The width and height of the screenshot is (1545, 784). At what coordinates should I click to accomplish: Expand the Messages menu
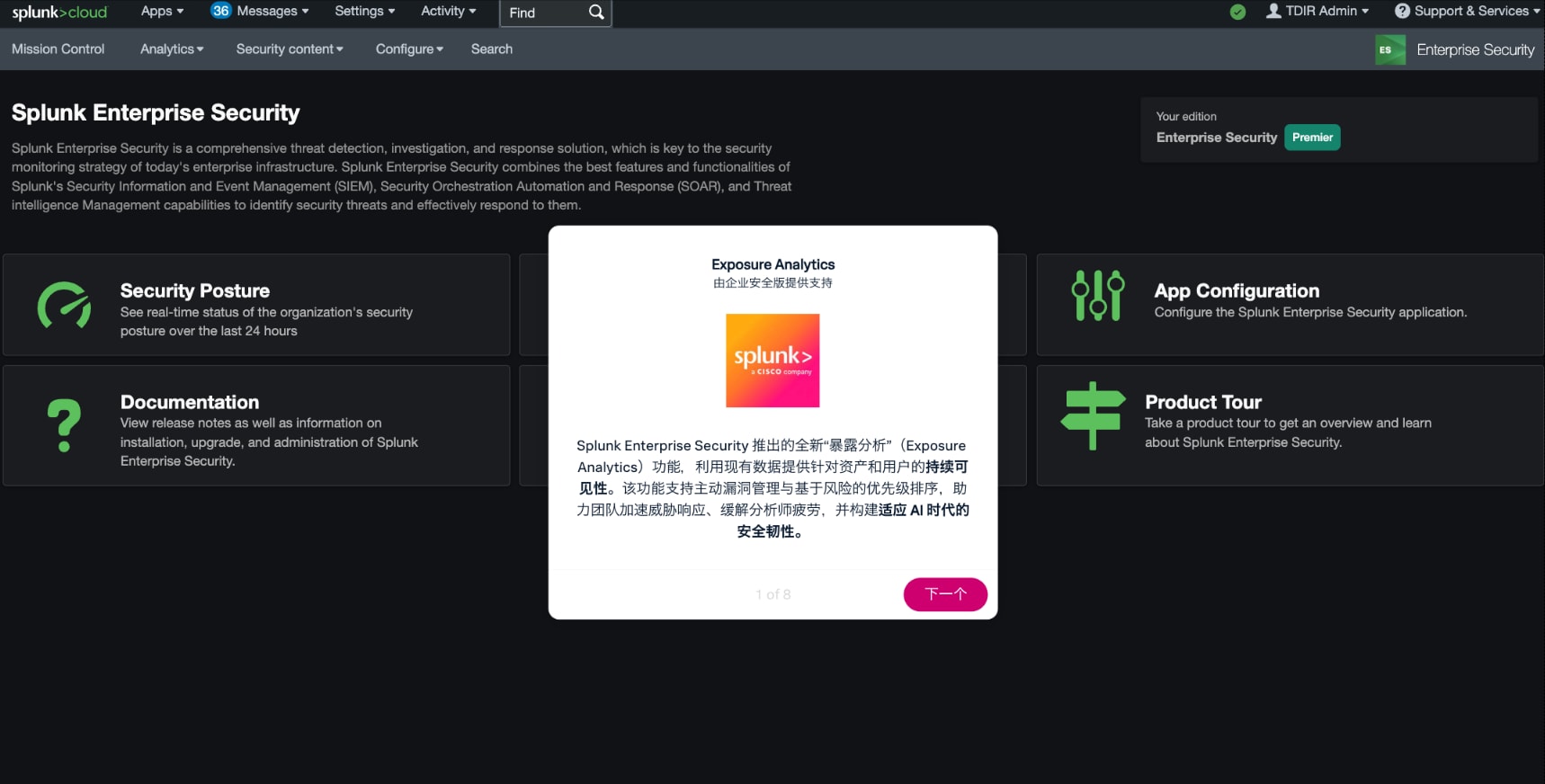[x=272, y=11]
